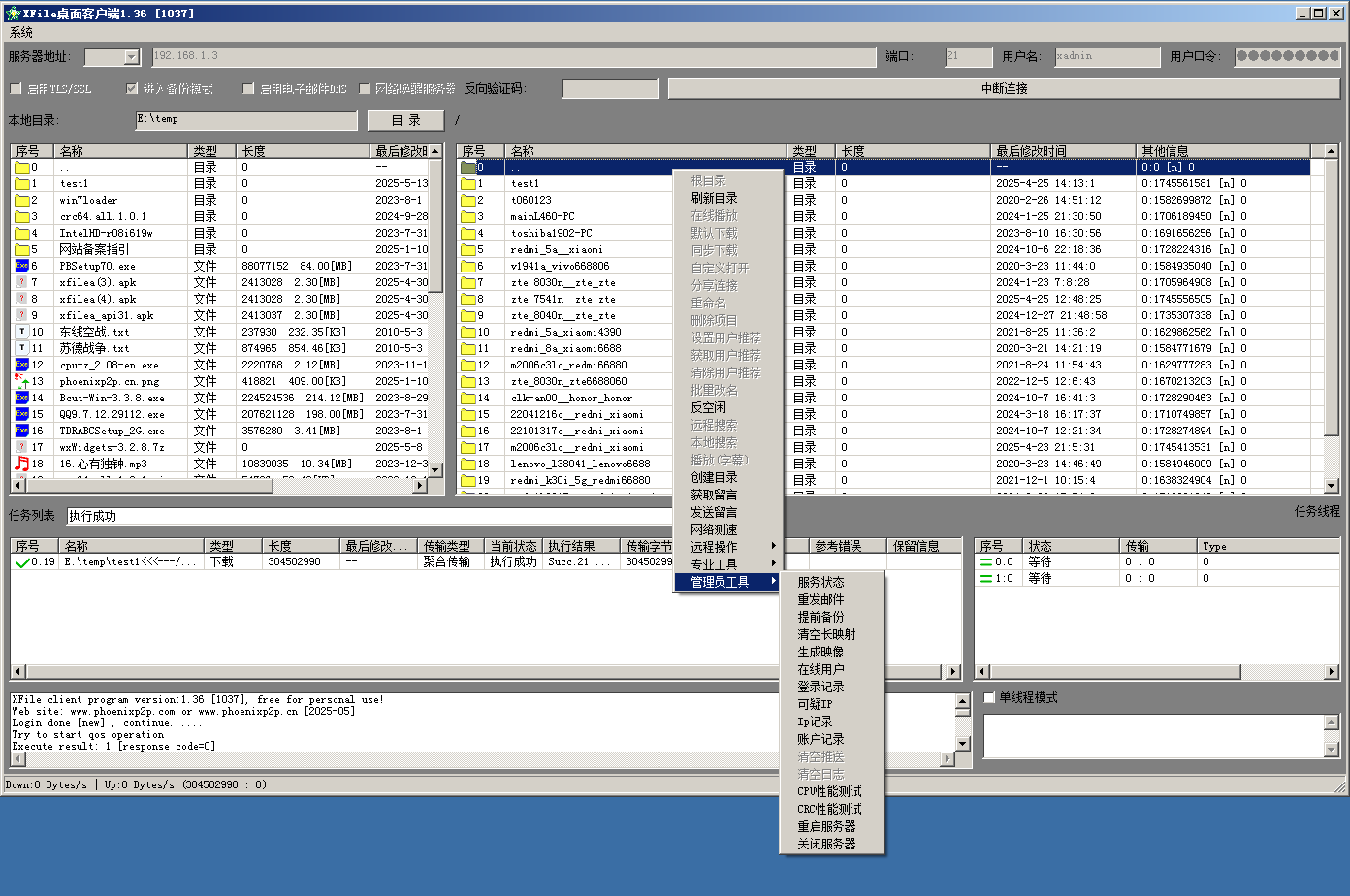Enable the 单线程模式 checkbox
The width and height of the screenshot is (1350, 896).
[x=990, y=698]
